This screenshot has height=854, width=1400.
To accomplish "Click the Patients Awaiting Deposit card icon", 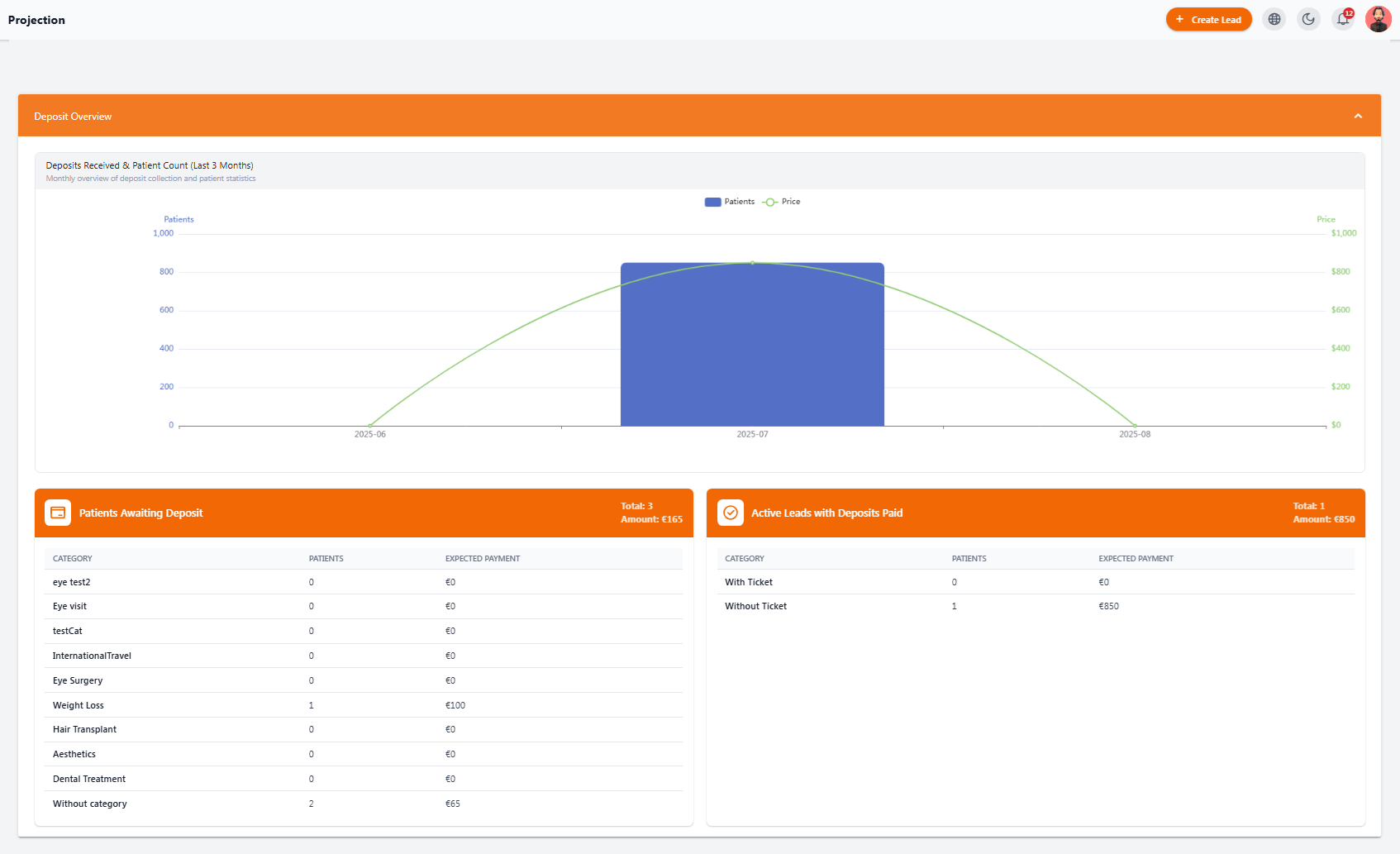I will [x=58, y=513].
